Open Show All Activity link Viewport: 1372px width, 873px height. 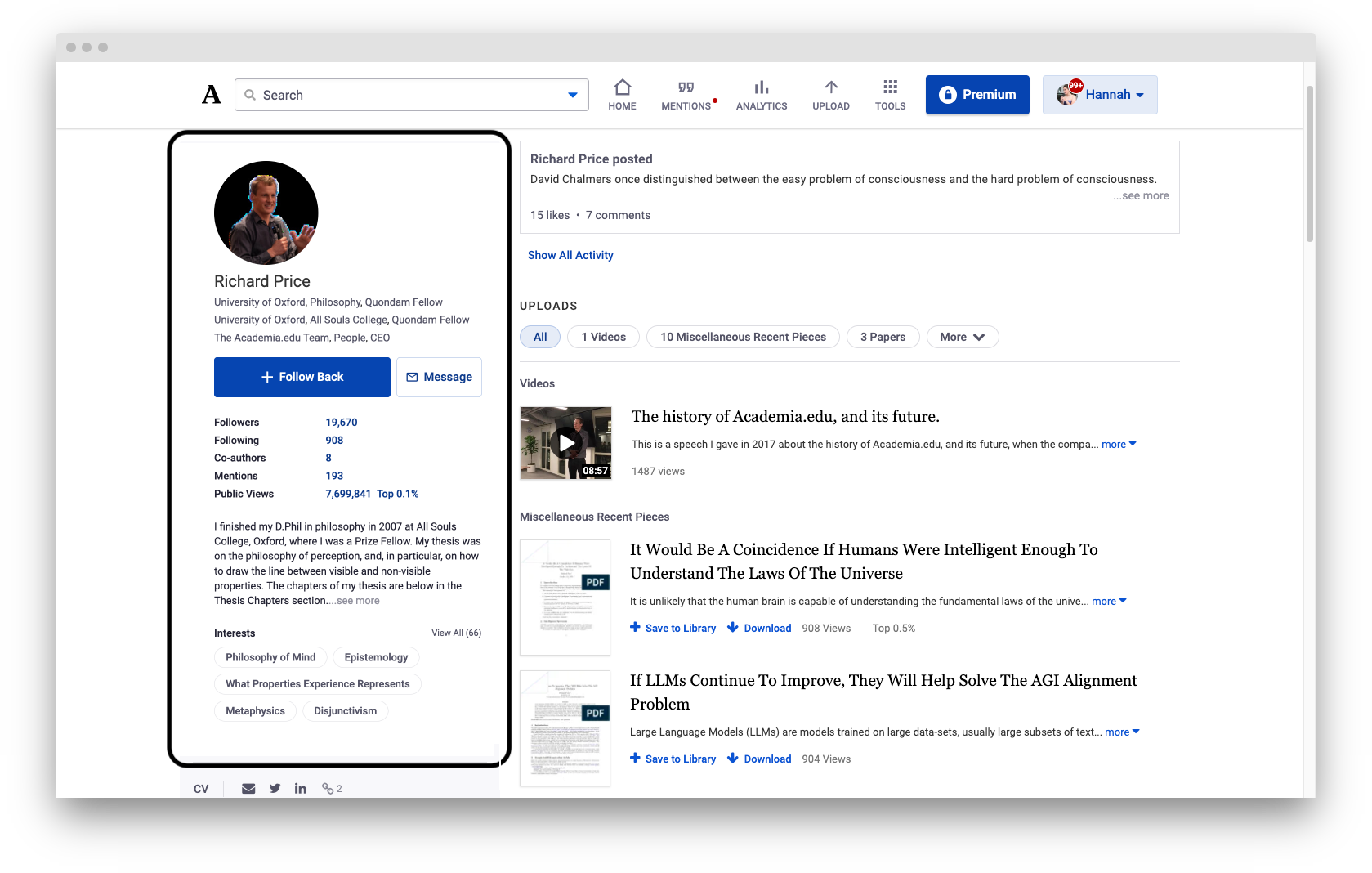click(570, 255)
